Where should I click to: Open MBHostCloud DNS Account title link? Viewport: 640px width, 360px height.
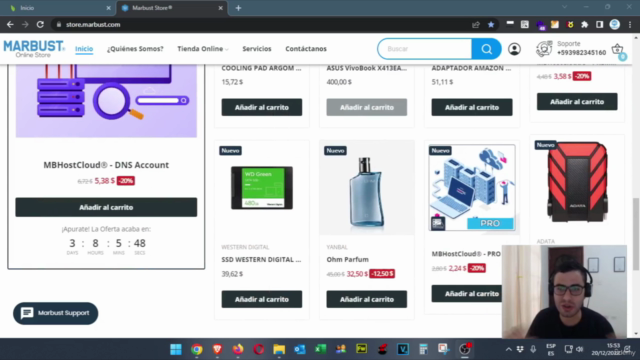pyautogui.click(x=106, y=165)
